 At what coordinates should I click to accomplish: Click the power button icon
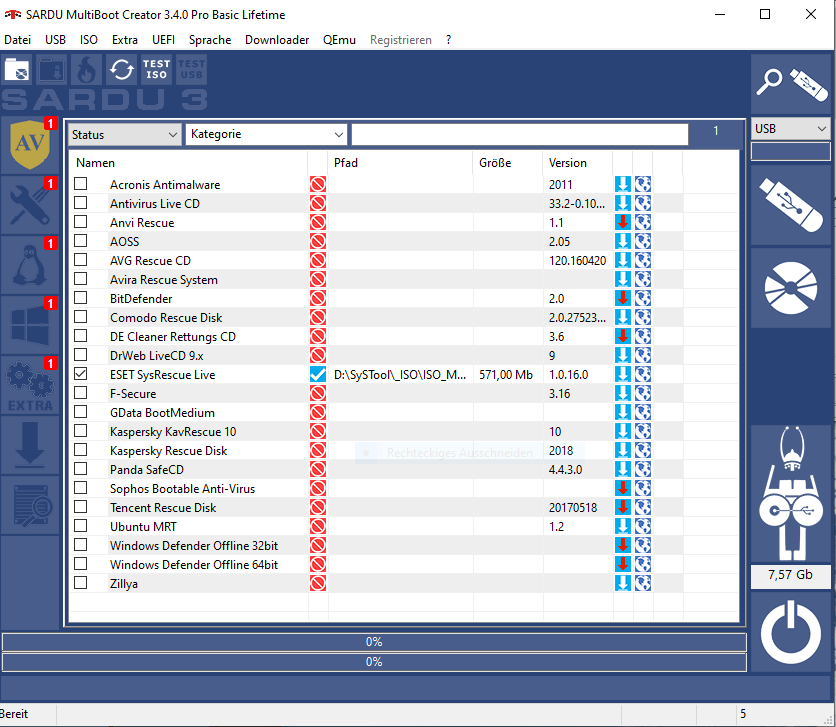pos(791,632)
